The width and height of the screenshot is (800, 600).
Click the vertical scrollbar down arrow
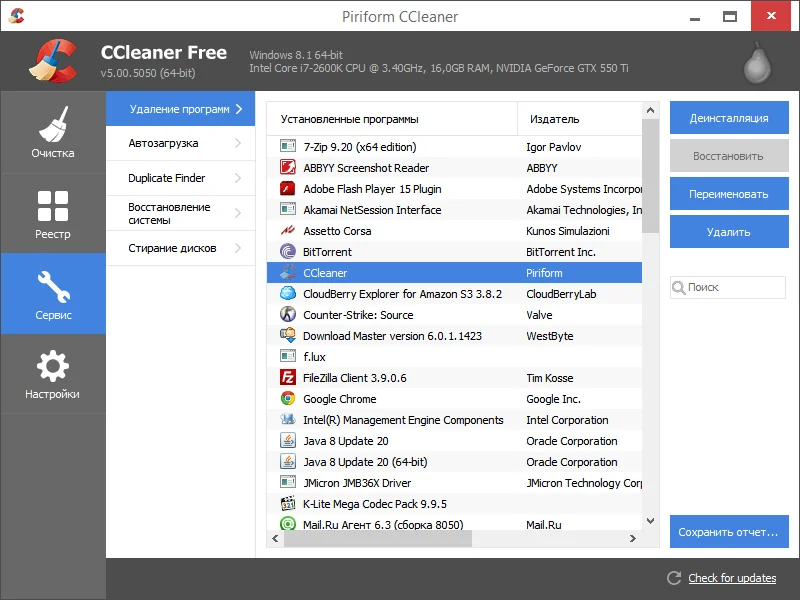[650, 521]
